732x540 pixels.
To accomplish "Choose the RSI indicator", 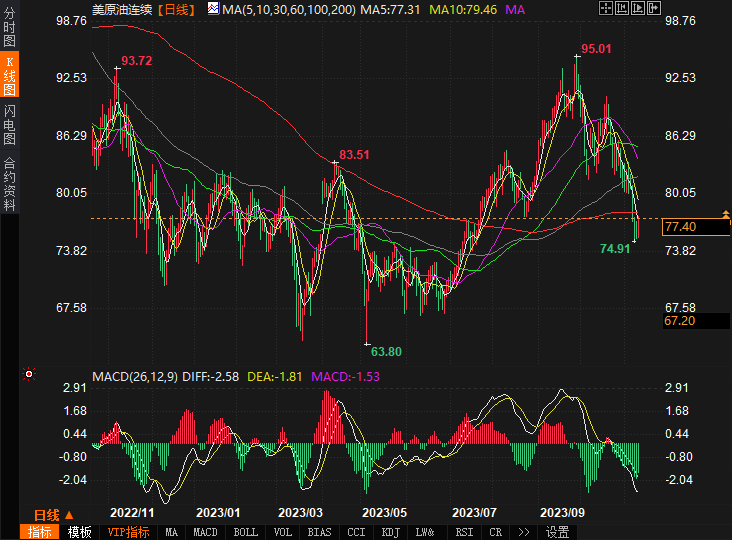I will [x=463, y=532].
